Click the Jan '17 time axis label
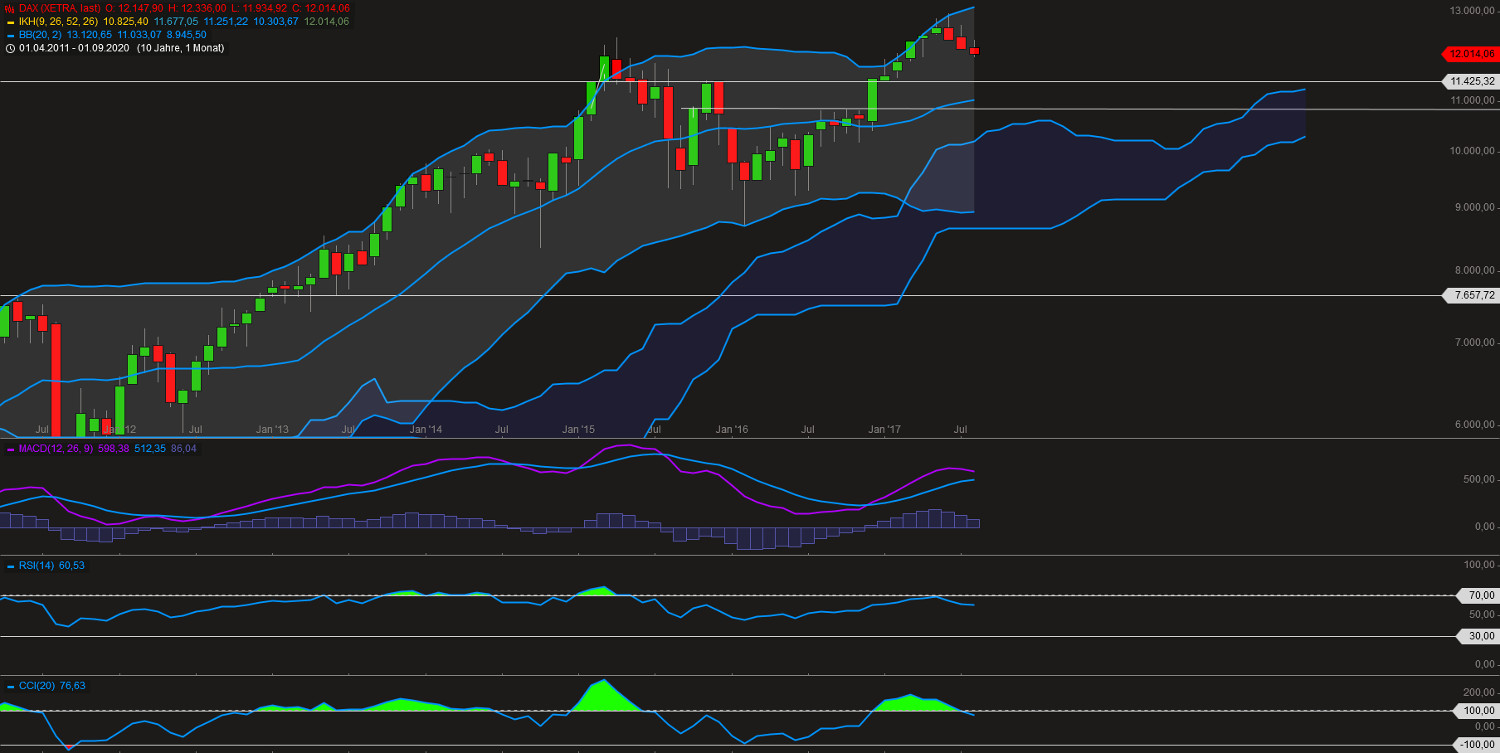The width and height of the screenshot is (1500, 753). pos(884,429)
